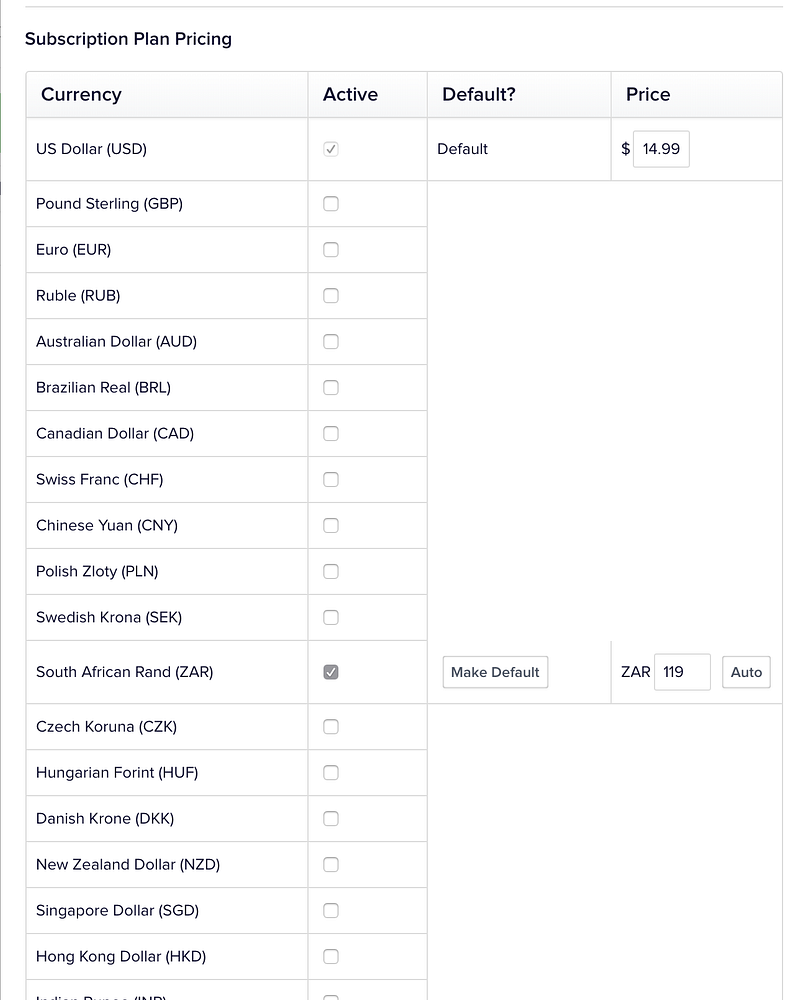The image size is (788, 1000).
Task: Click the Auto button beside ZAR price
Action: point(746,672)
